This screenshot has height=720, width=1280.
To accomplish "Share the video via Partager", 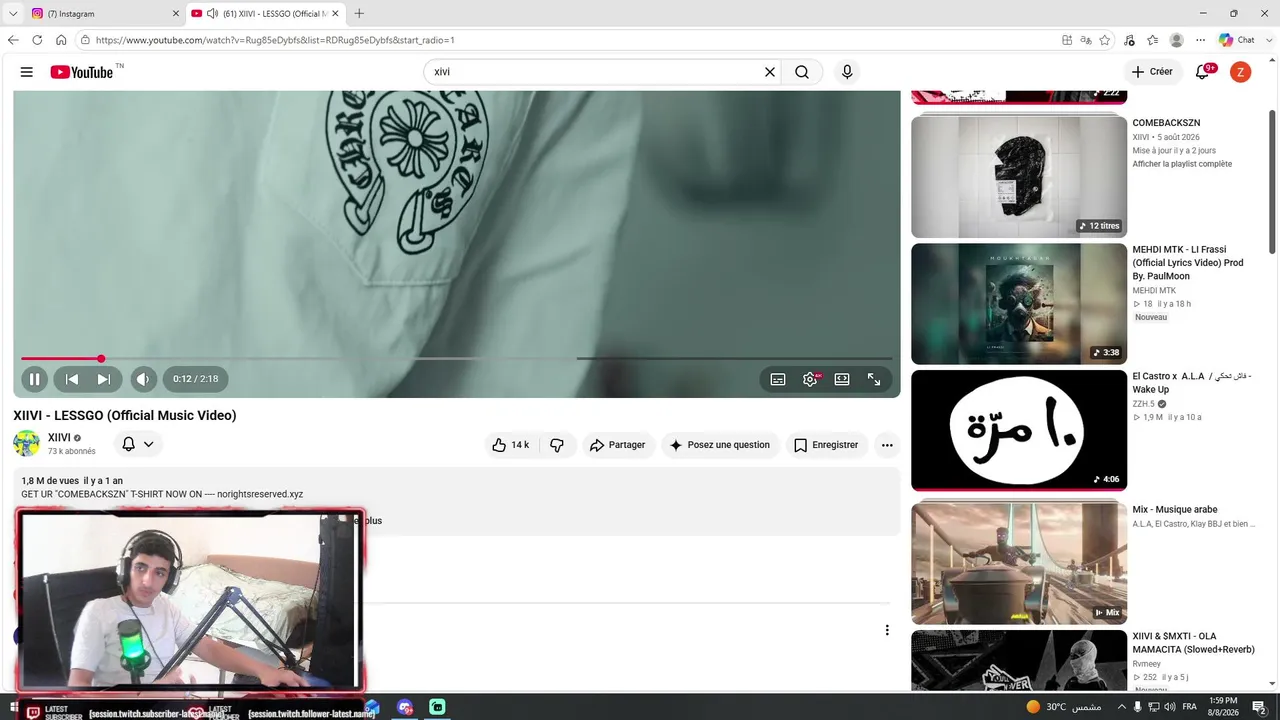I will 617,445.
